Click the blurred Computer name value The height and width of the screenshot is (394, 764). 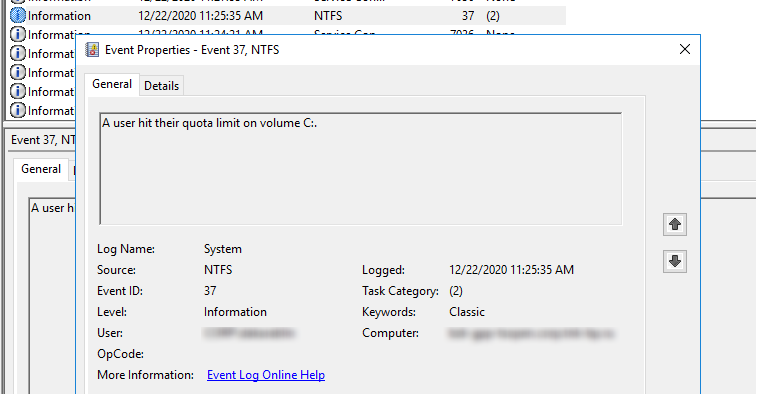pyautogui.click(x=531, y=333)
